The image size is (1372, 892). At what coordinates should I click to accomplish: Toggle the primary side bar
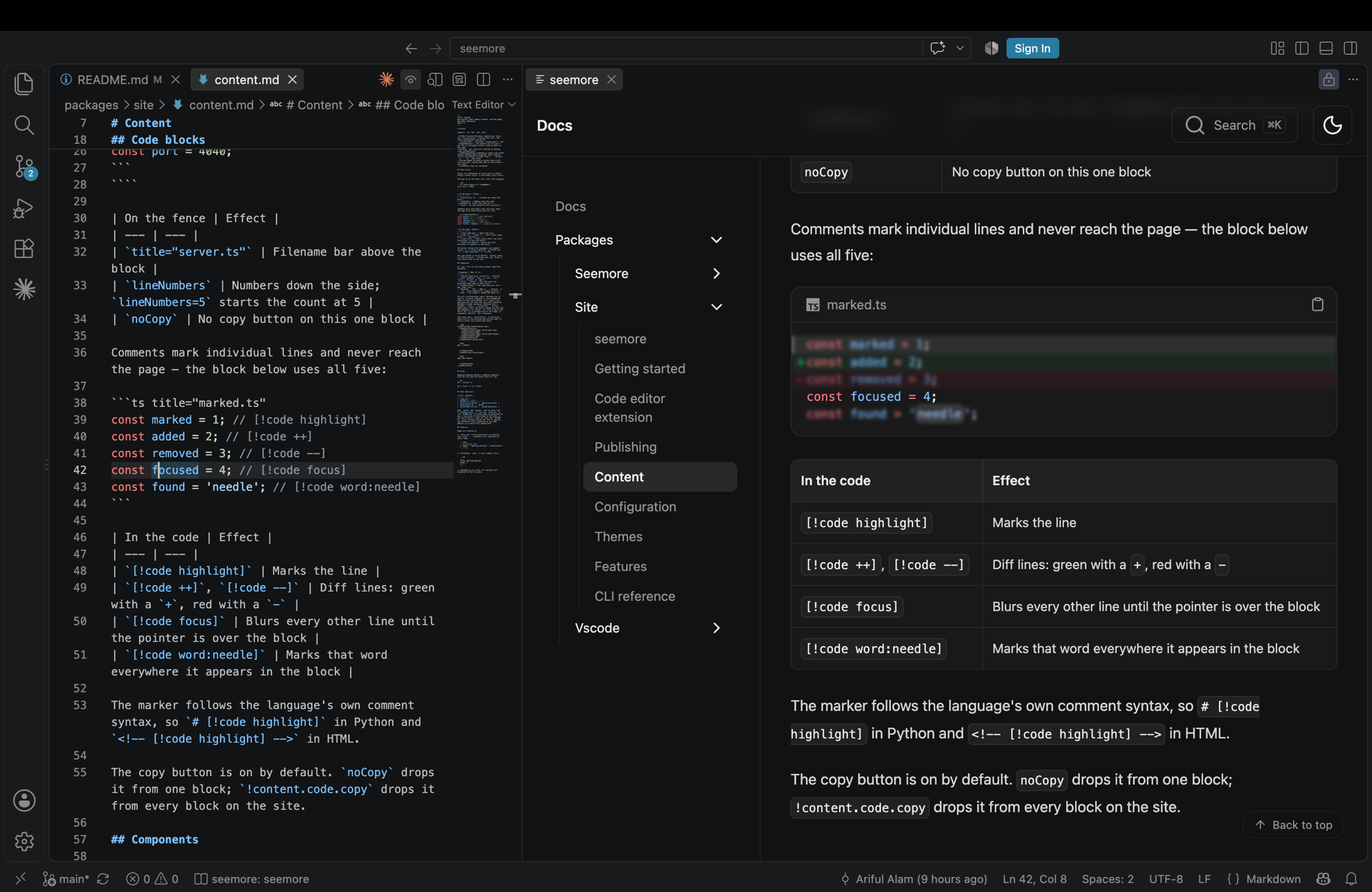tap(1301, 48)
